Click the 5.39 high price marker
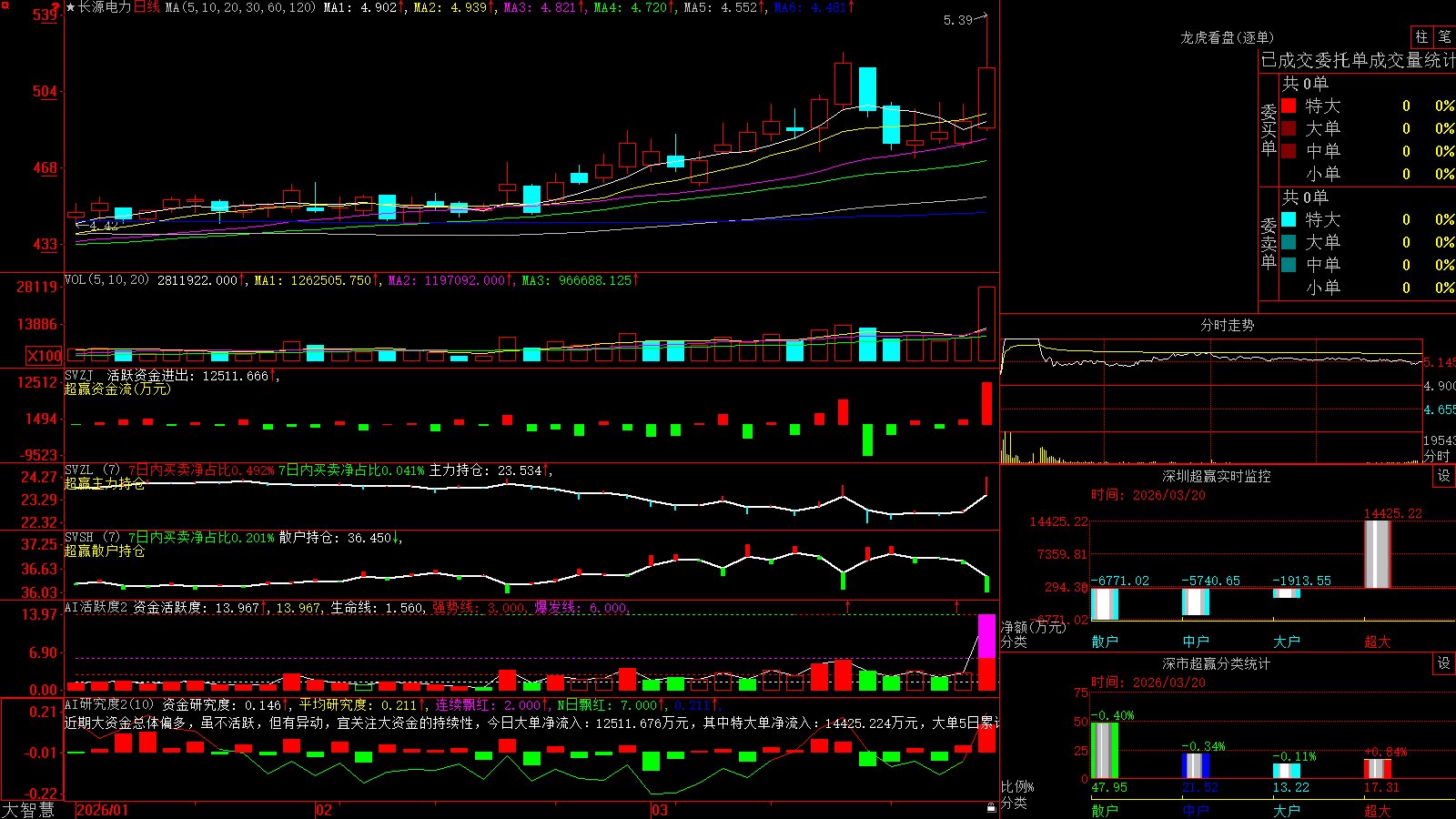Screen dimensions: 1456x819 [x=958, y=20]
